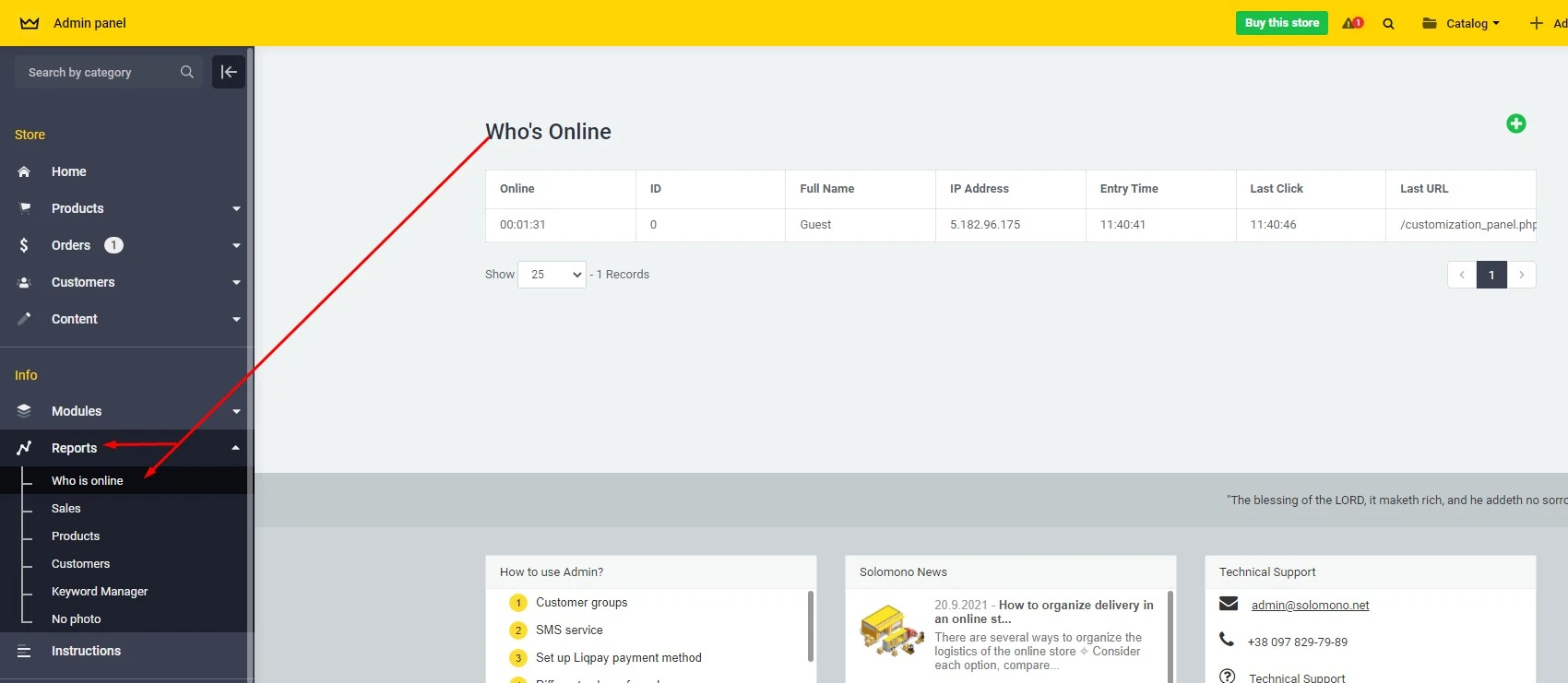Click the search magnifier in category search box

tap(187, 72)
